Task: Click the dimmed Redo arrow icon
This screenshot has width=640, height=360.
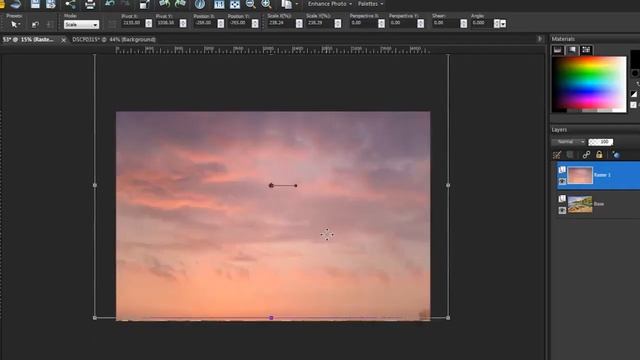Action: click(x=126, y=4)
